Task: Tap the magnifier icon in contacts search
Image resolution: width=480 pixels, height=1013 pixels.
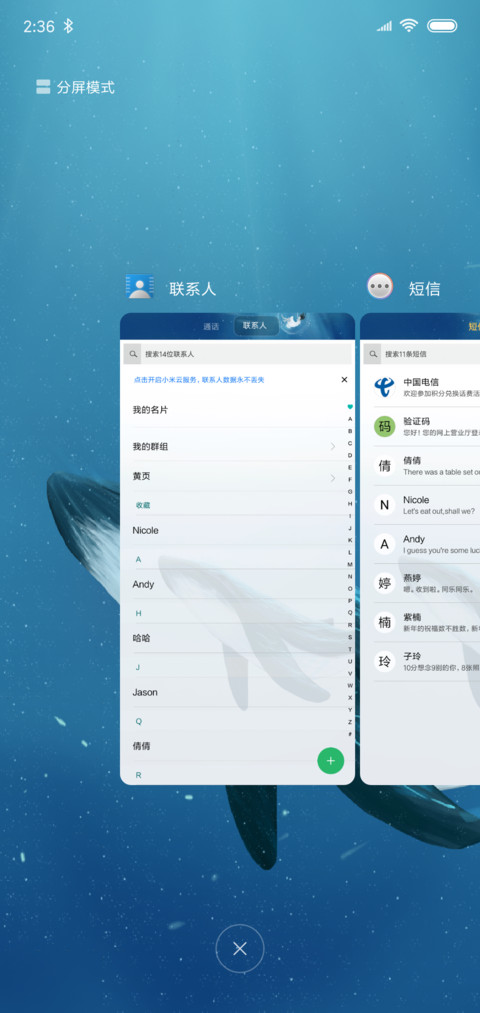Action: [x=132, y=354]
